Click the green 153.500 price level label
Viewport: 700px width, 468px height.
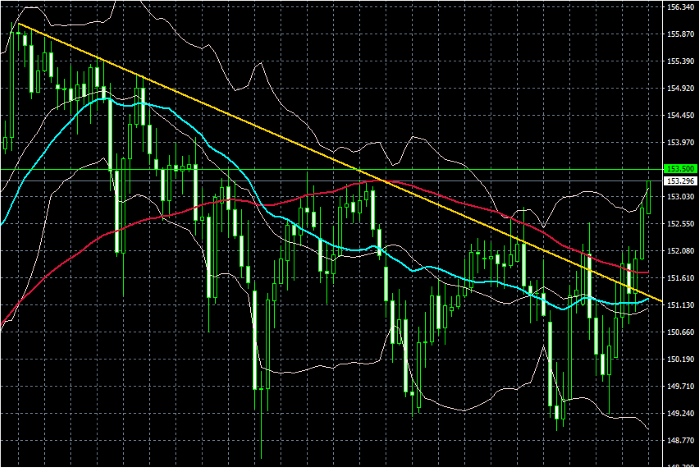pos(681,169)
